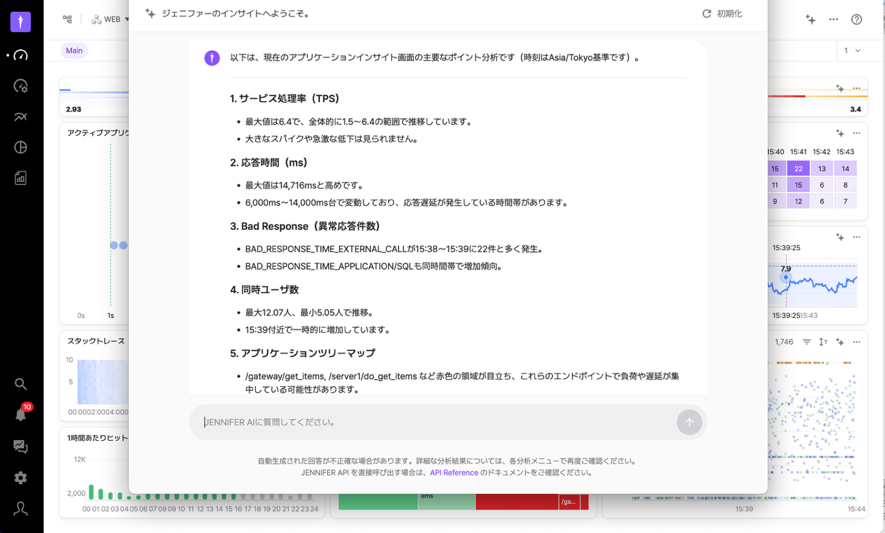The width and height of the screenshot is (885, 533).
Task: Open the settings gear in the sidebar
Action: pyautogui.click(x=20, y=478)
